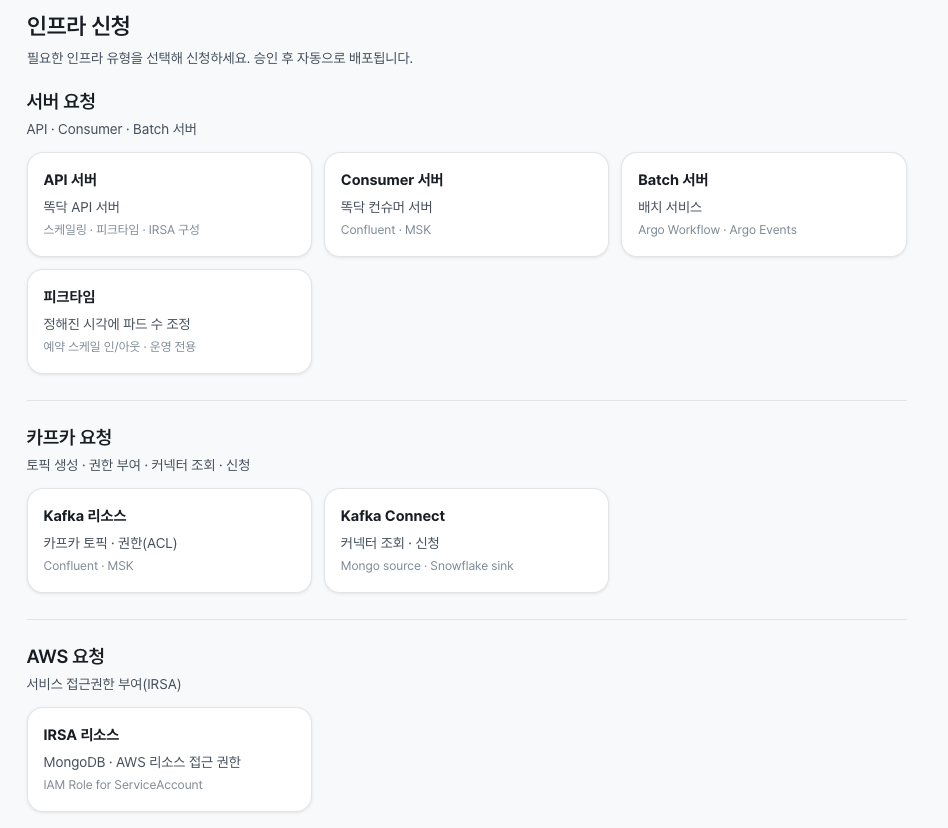Click 예약 스케일 인/아웃 · 운영 전용 text
This screenshot has width=948, height=828.
click(x=119, y=346)
